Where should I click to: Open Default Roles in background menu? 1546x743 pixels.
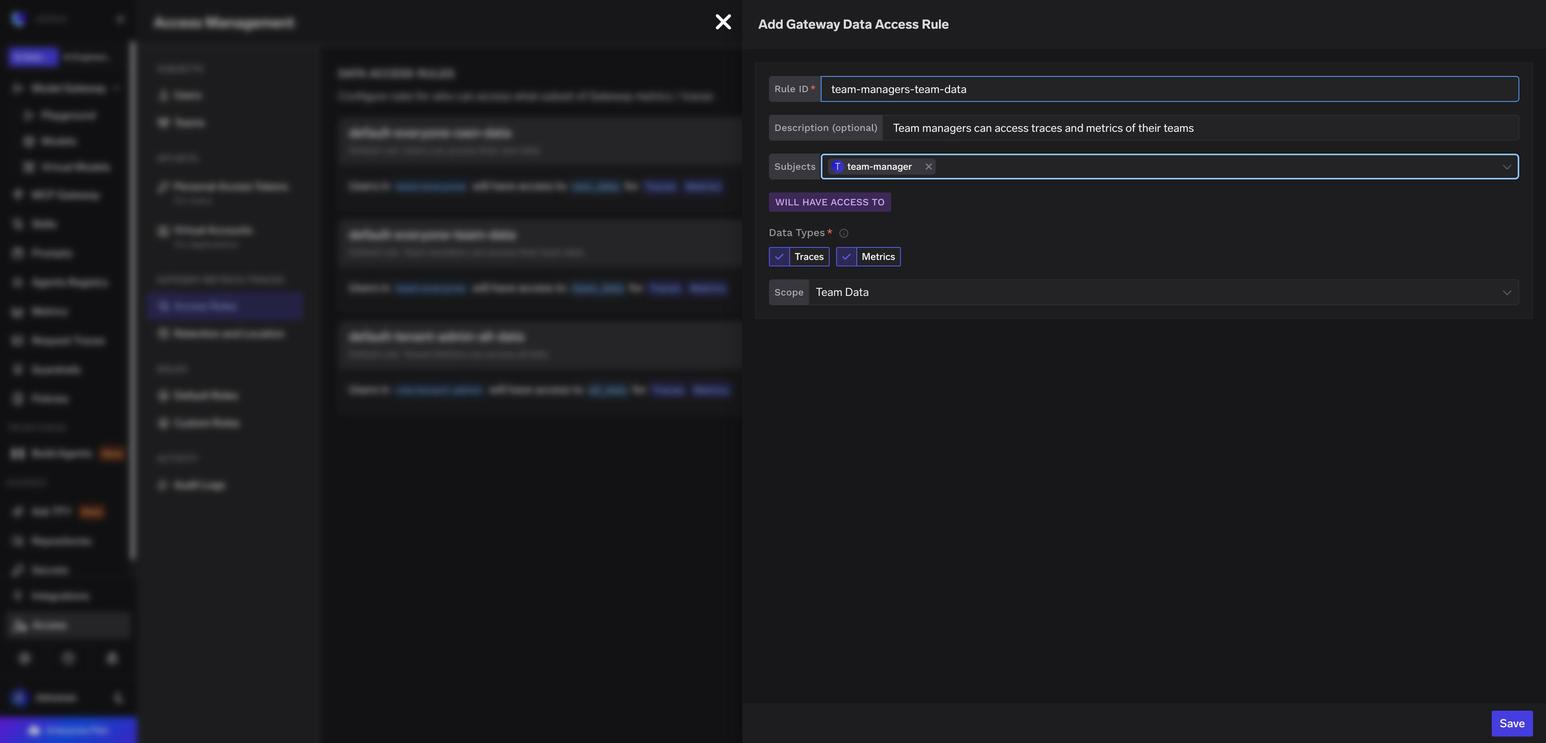click(x=205, y=396)
